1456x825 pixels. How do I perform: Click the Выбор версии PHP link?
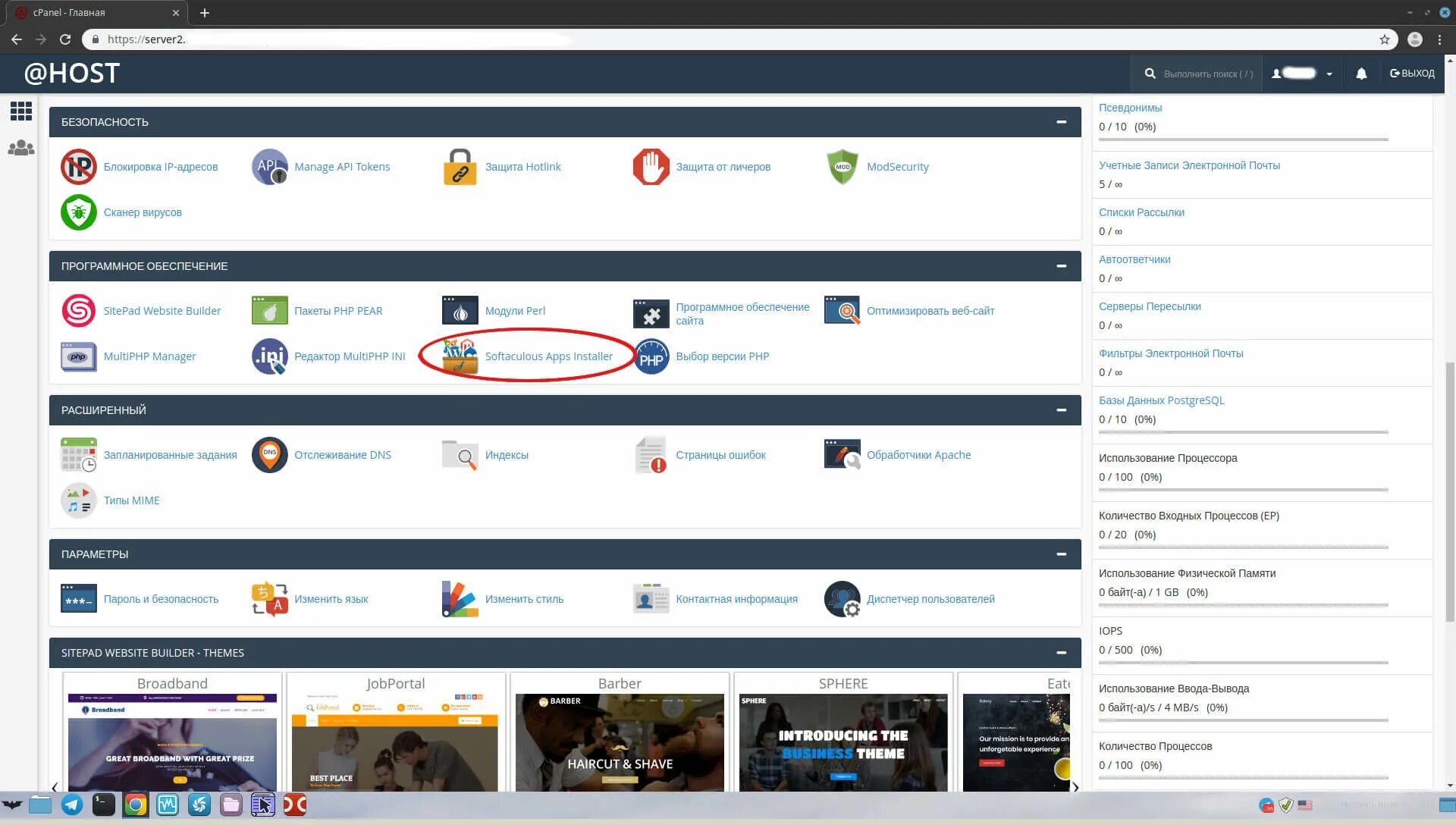[722, 356]
